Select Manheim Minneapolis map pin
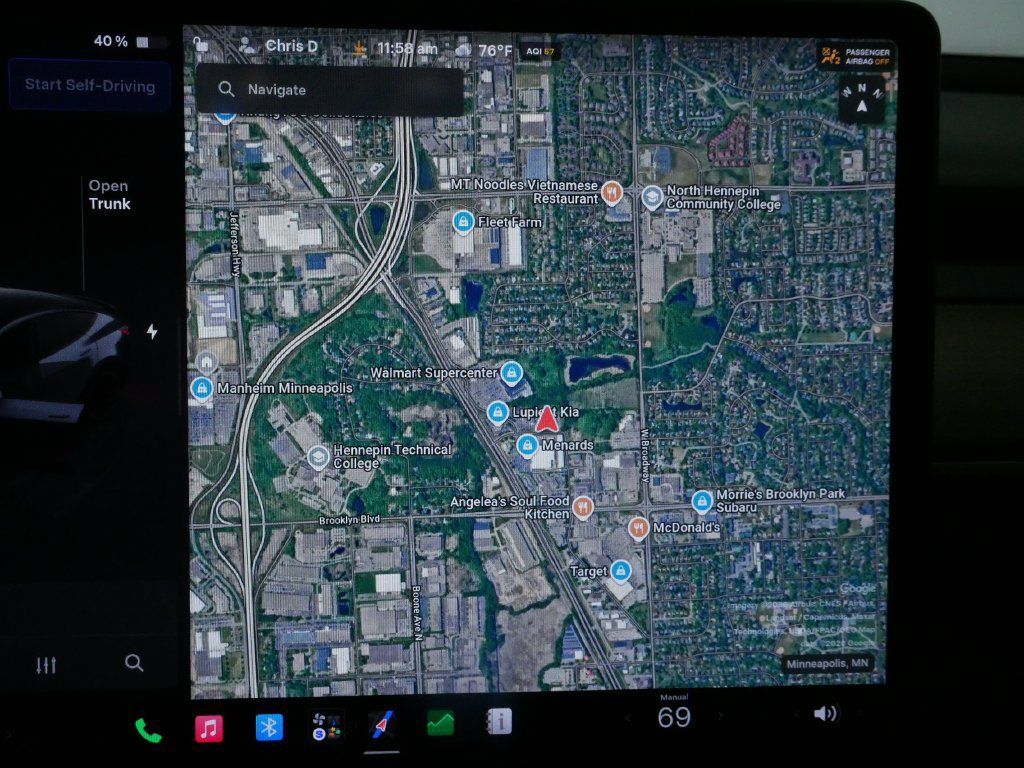The height and width of the screenshot is (768, 1024). [x=201, y=389]
